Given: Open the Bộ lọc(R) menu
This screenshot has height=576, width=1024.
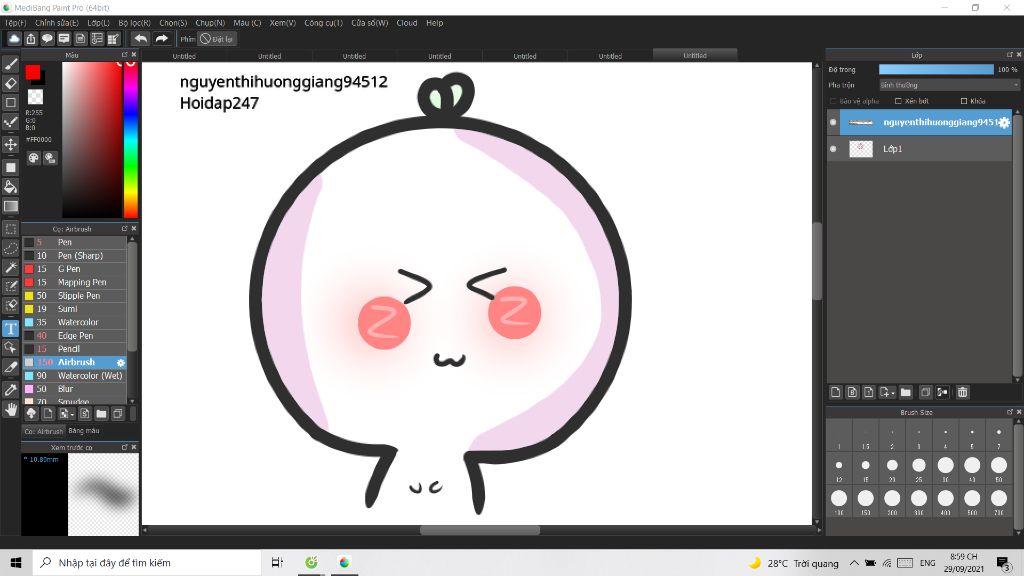Looking at the screenshot, I should (x=135, y=23).
